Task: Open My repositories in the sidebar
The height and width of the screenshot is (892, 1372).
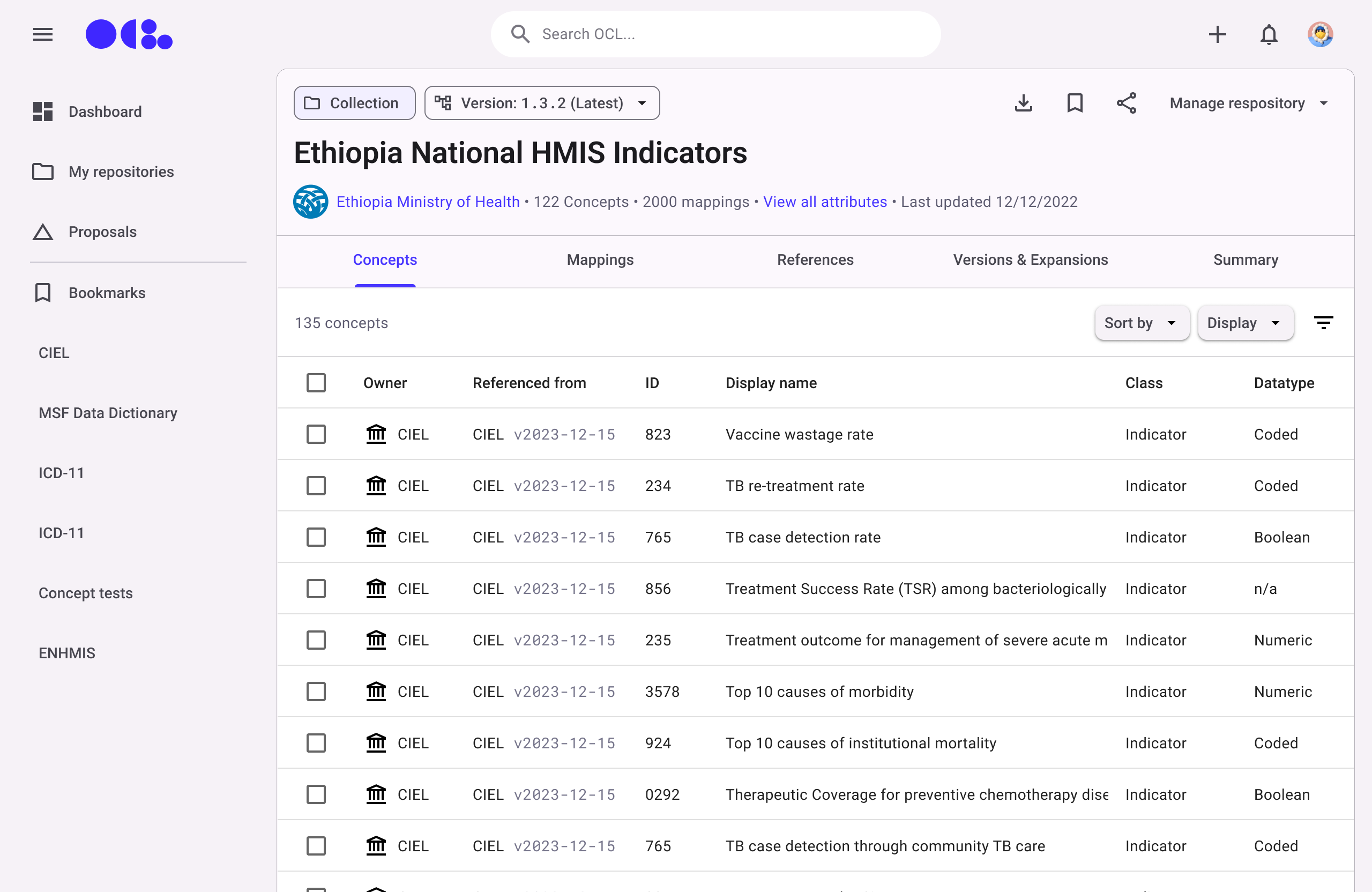Action: (x=121, y=172)
